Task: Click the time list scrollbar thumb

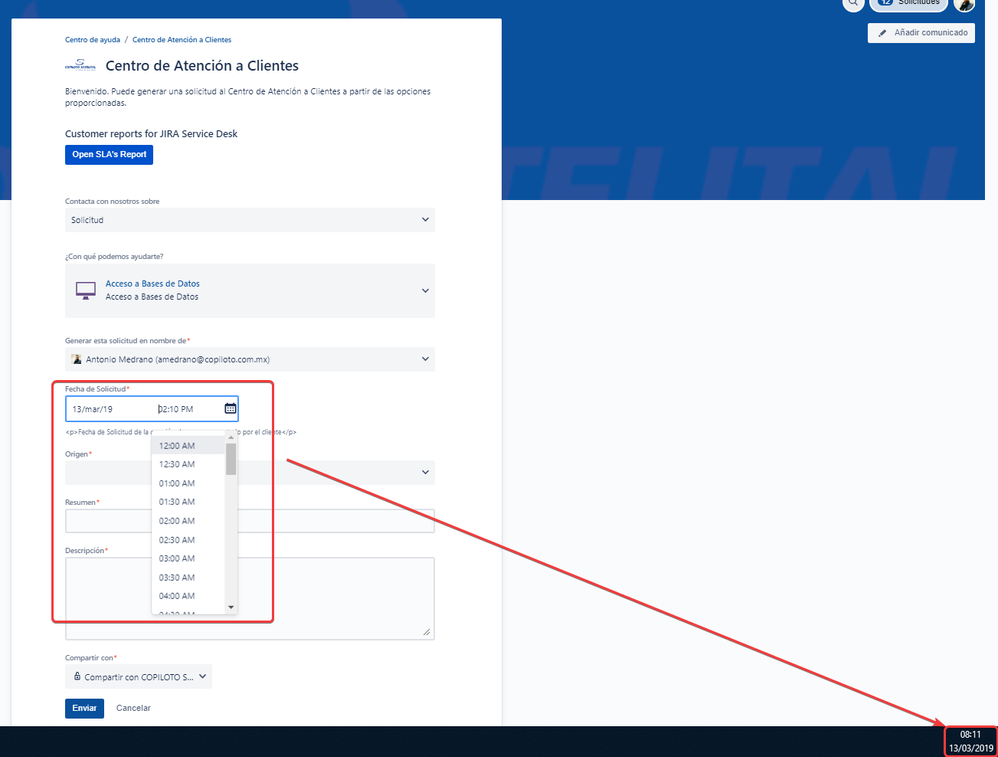Action: pyautogui.click(x=231, y=459)
